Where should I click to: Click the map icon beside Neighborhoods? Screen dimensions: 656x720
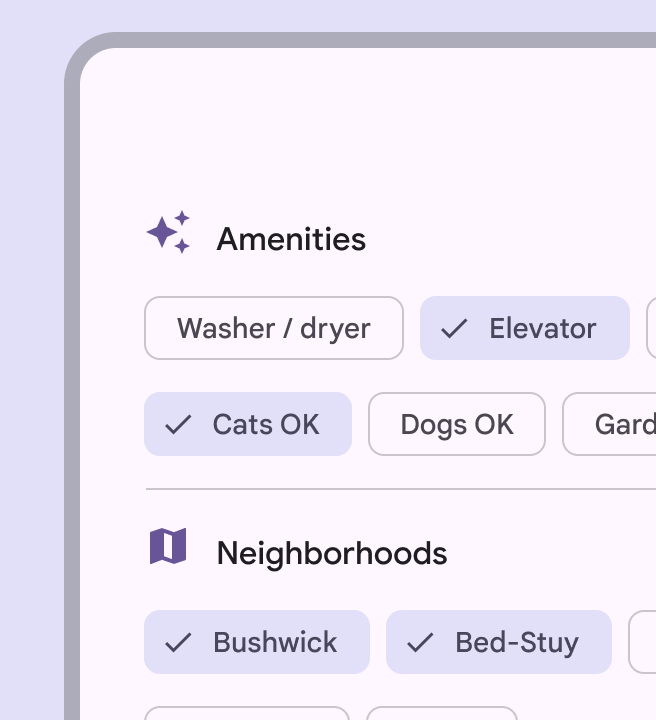168,546
